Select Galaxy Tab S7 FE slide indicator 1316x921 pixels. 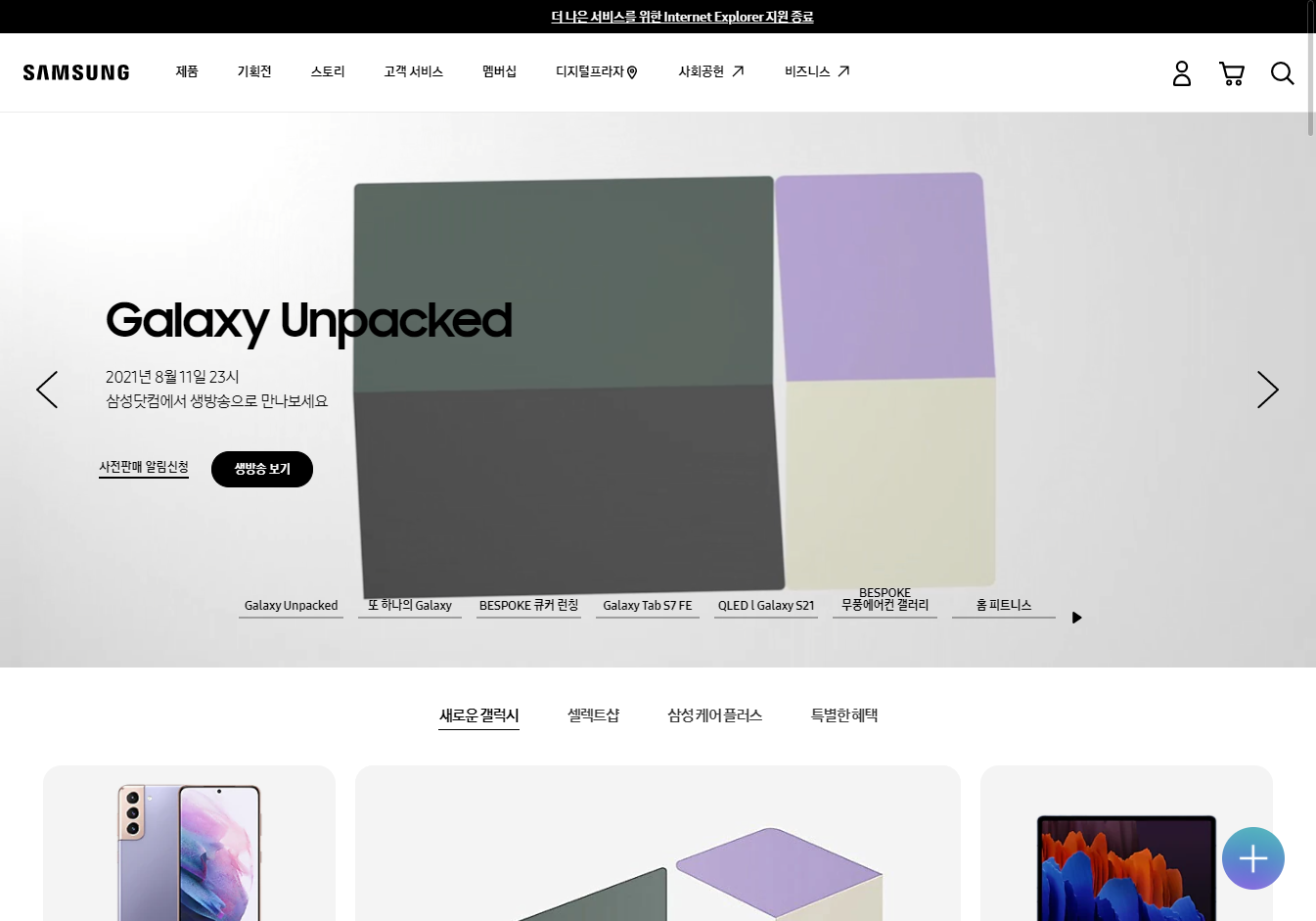coord(648,607)
